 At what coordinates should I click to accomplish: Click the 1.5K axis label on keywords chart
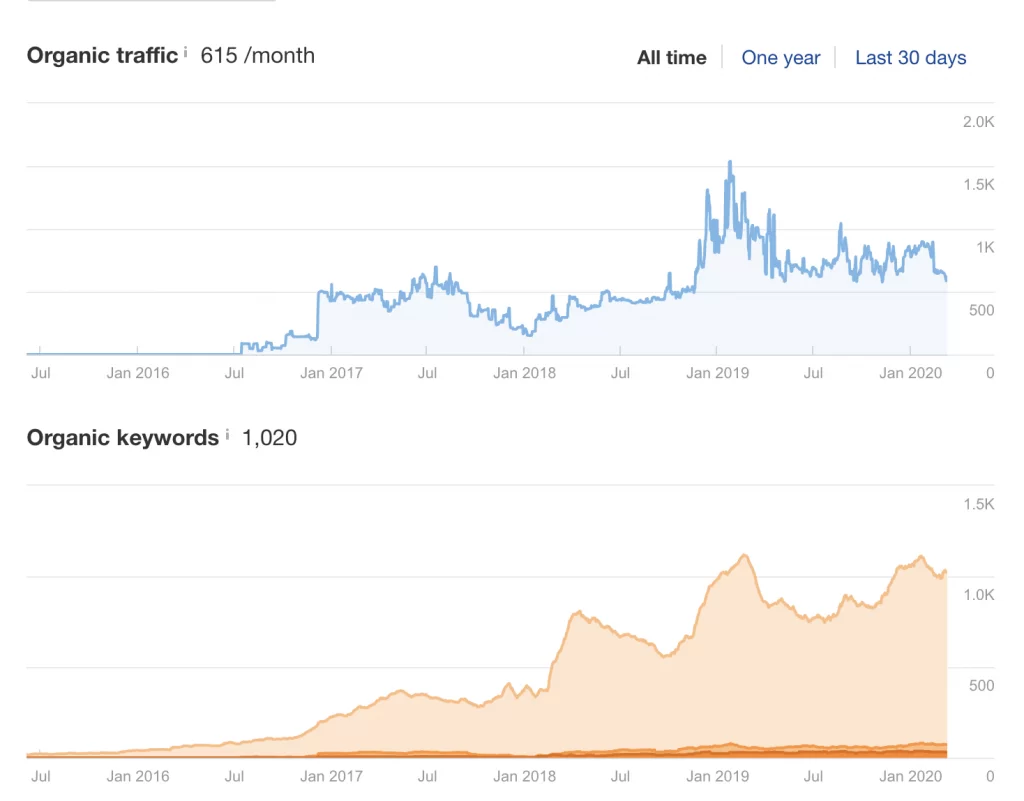[977, 504]
